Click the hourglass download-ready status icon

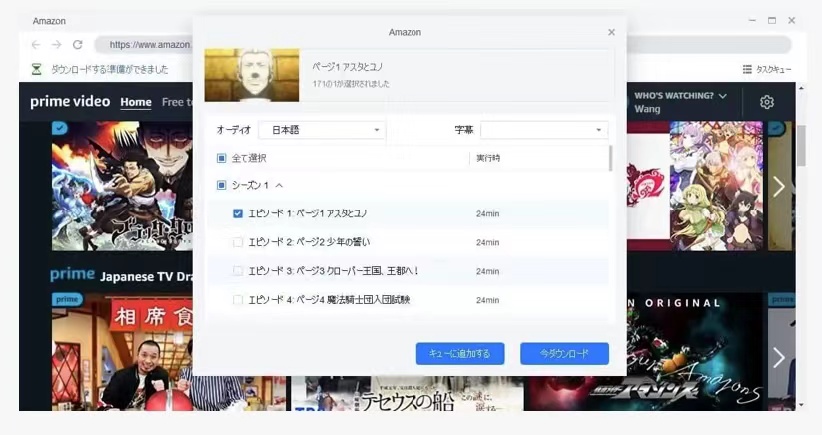(36, 69)
